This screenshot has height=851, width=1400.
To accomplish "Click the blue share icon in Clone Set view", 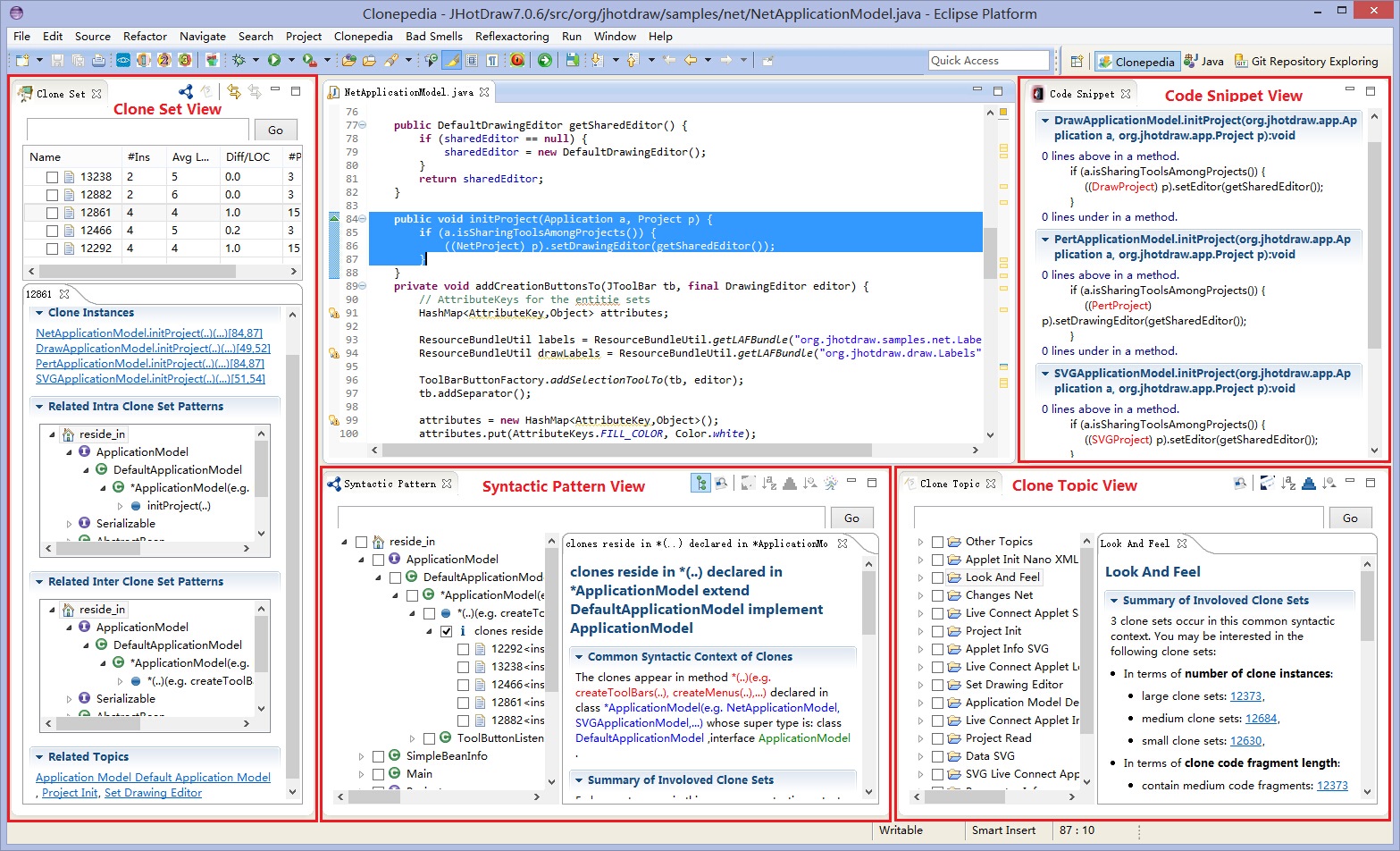I will [185, 91].
